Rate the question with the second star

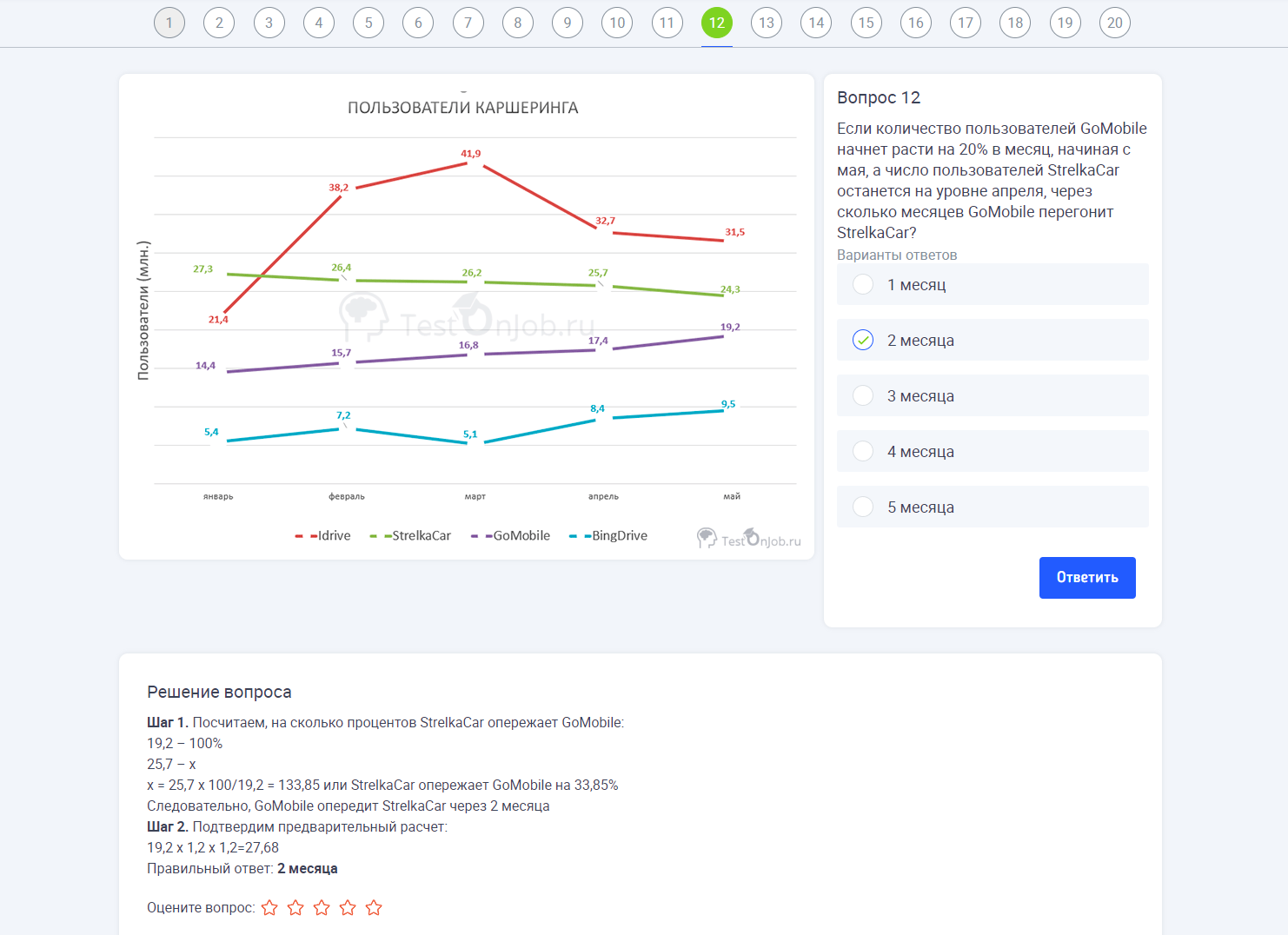tap(295, 908)
